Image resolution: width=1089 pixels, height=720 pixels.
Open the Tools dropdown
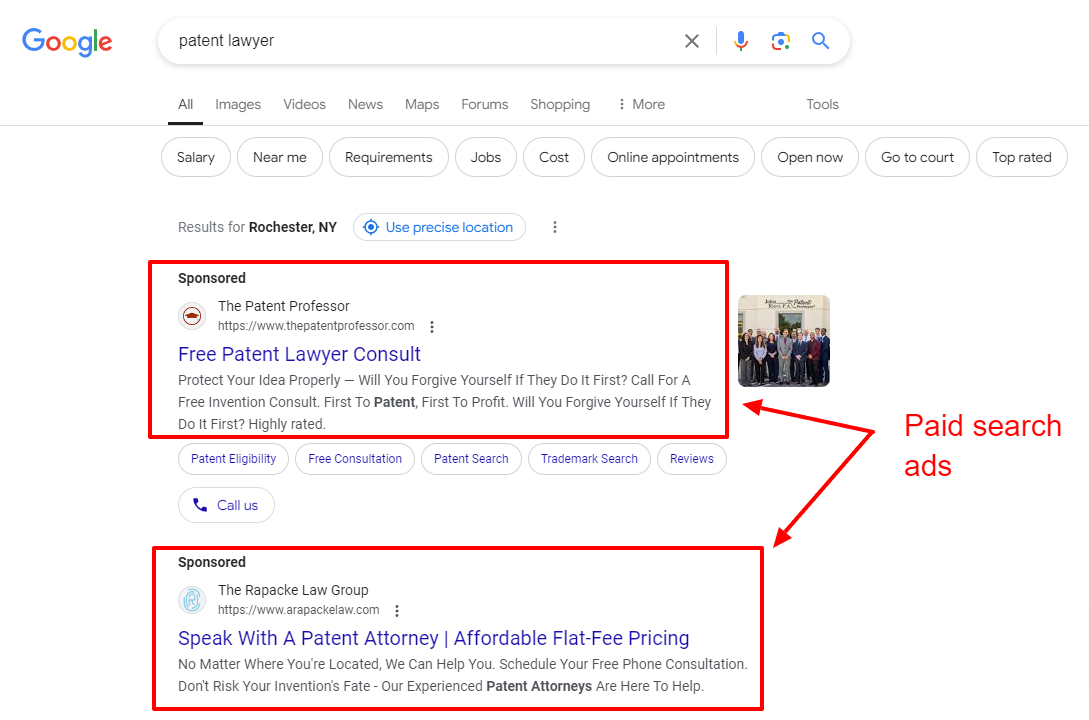(822, 104)
